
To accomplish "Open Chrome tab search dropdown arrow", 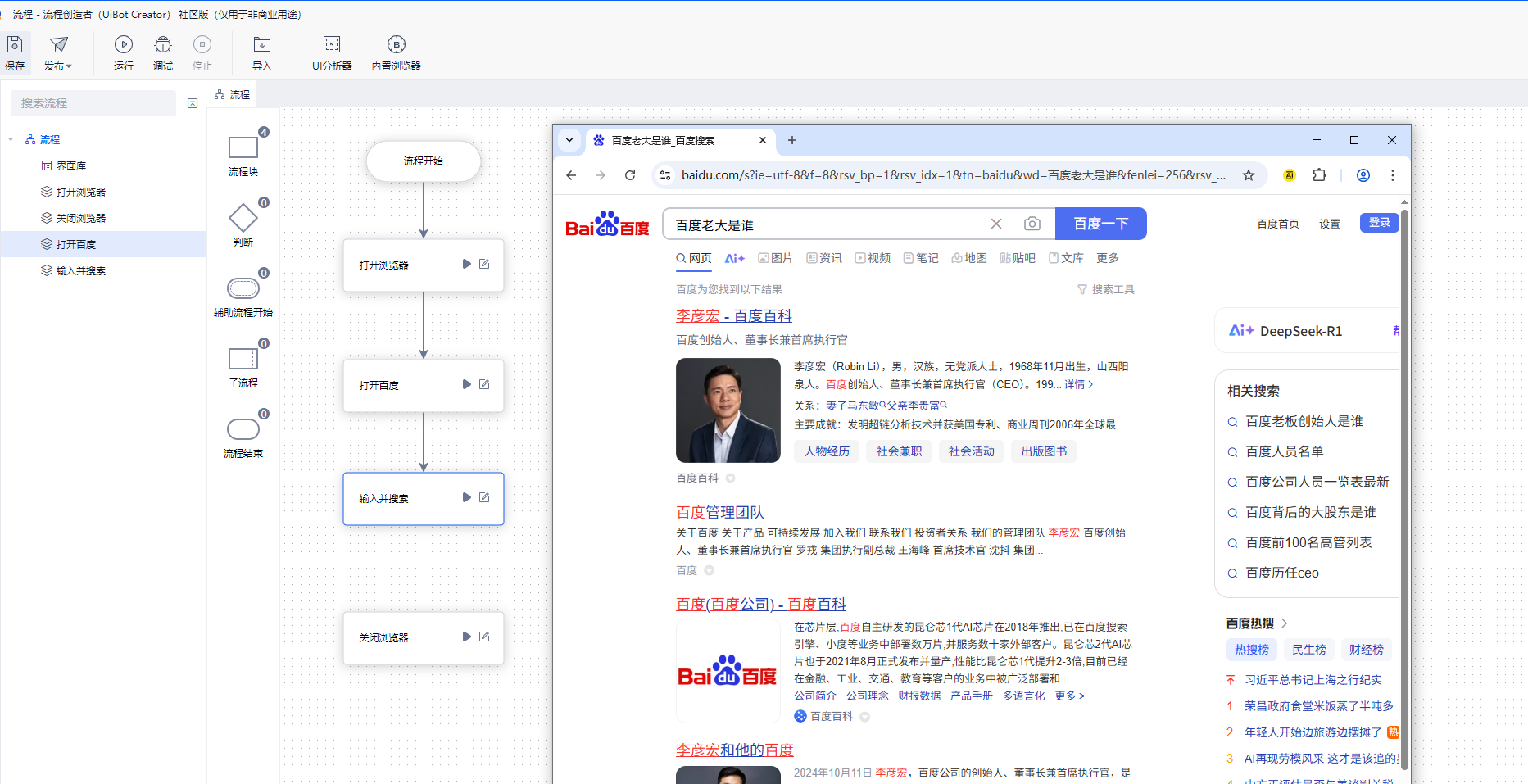I will click(x=569, y=140).
